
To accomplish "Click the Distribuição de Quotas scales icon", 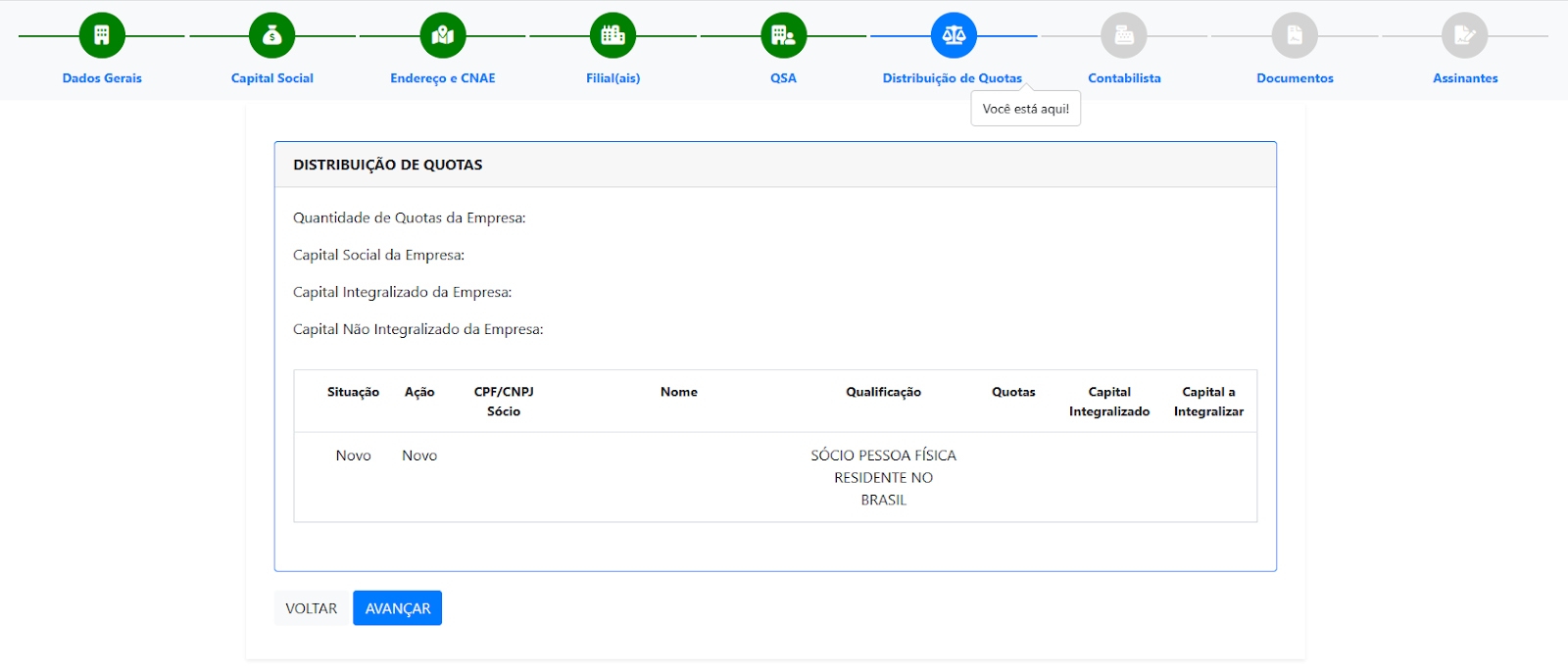I will click(954, 36).
